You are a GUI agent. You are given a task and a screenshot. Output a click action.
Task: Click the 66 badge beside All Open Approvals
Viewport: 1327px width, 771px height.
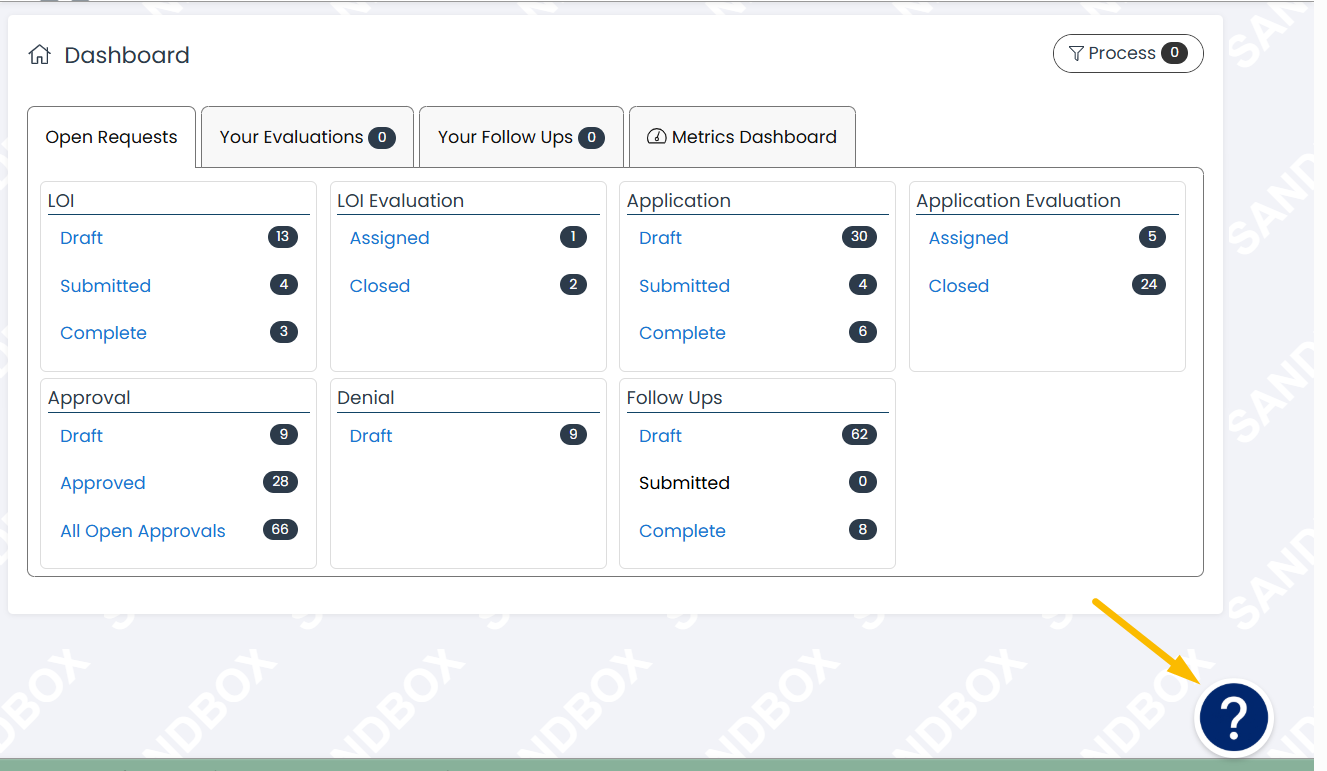280,530
